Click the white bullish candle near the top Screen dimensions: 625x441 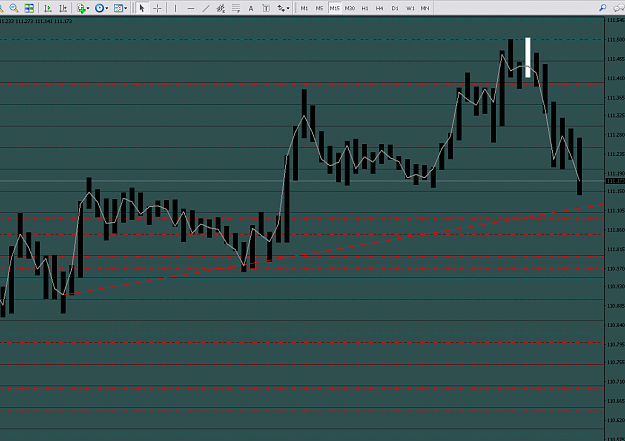click(x=528, y=57)
